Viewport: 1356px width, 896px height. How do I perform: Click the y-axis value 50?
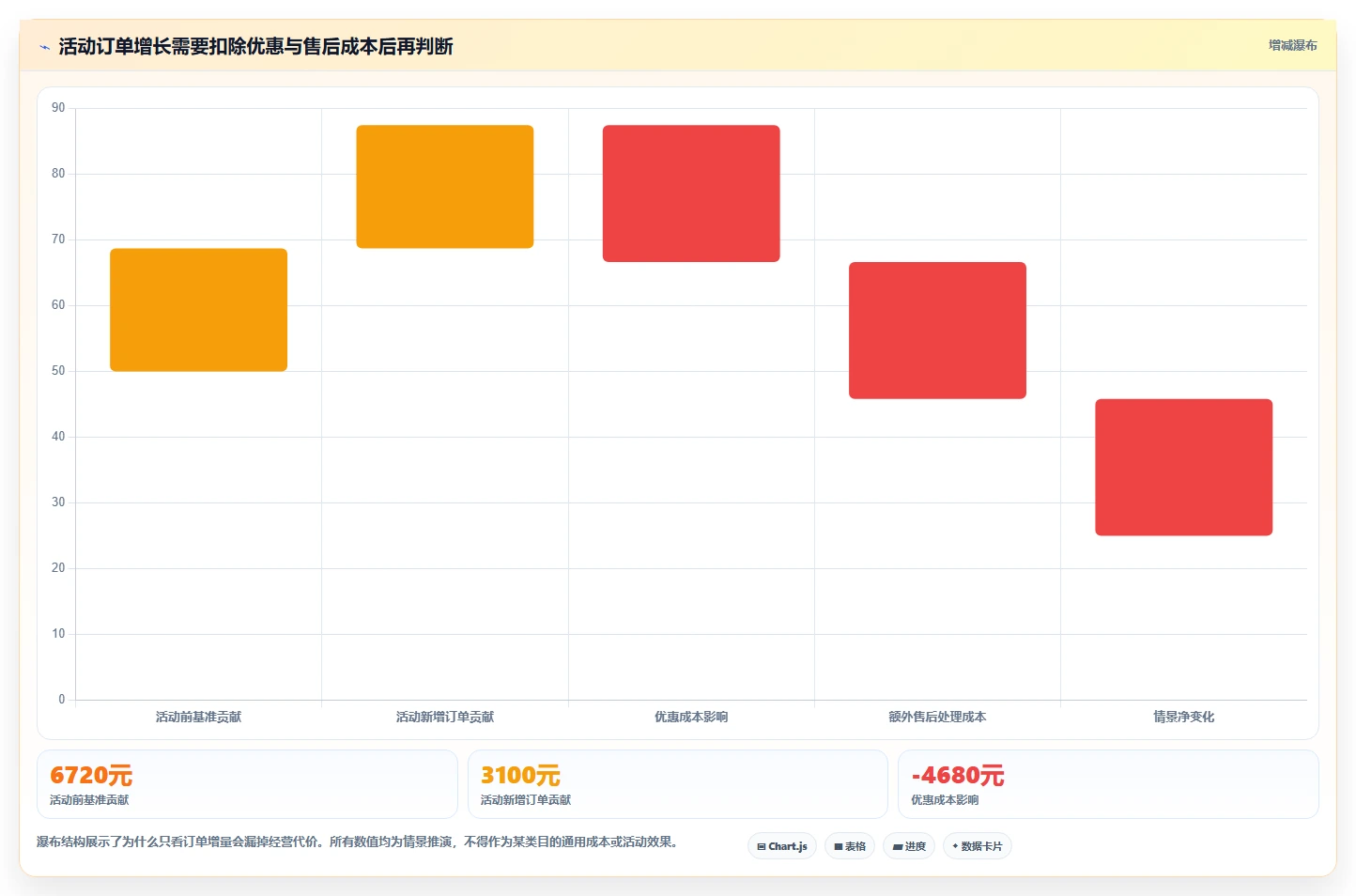click(58, 371)
